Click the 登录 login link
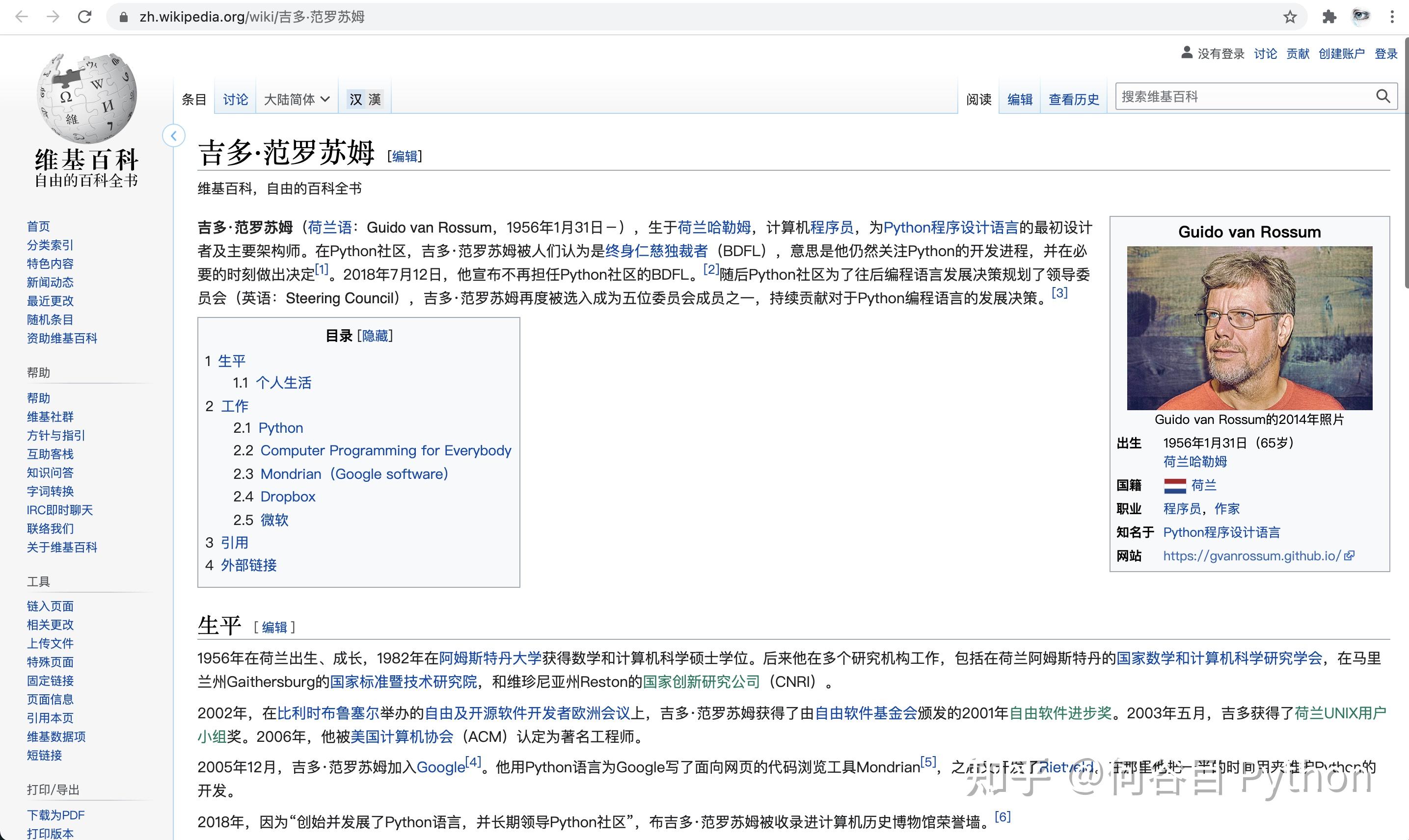Viewport: 1409px width, 840px height. click(x=1386, y=53)
